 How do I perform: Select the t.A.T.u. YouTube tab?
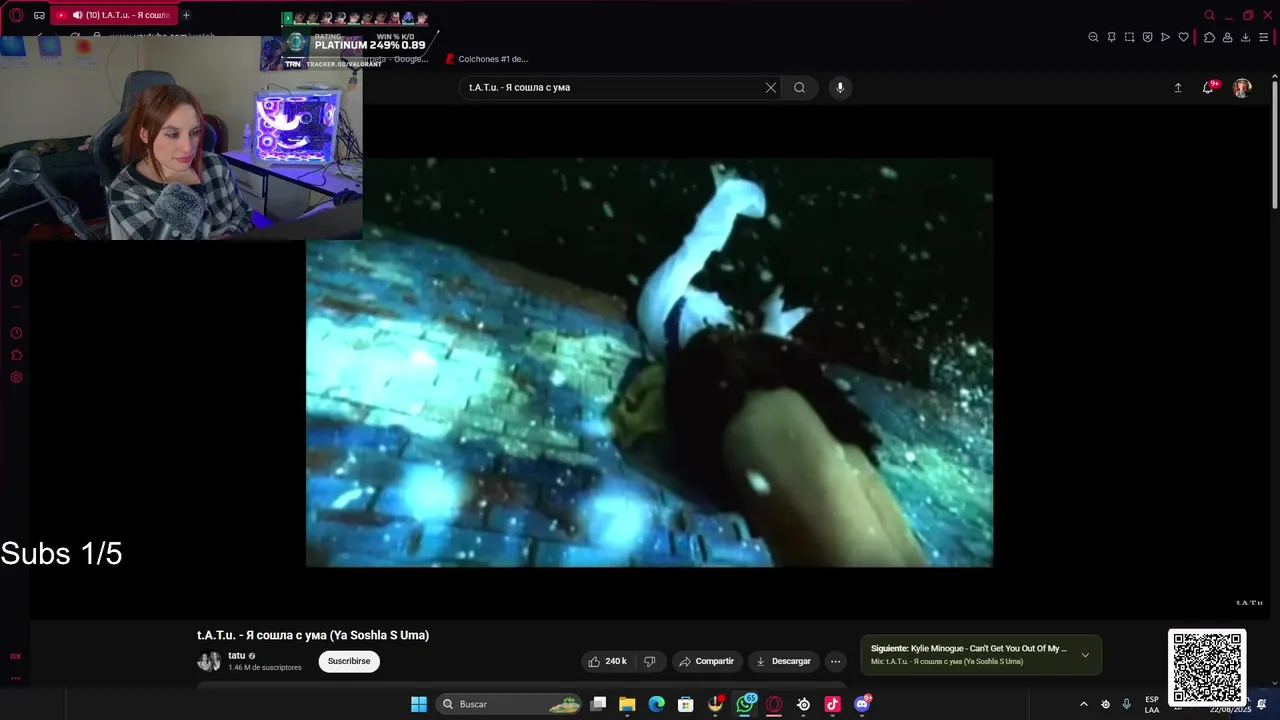click(115, 15)
